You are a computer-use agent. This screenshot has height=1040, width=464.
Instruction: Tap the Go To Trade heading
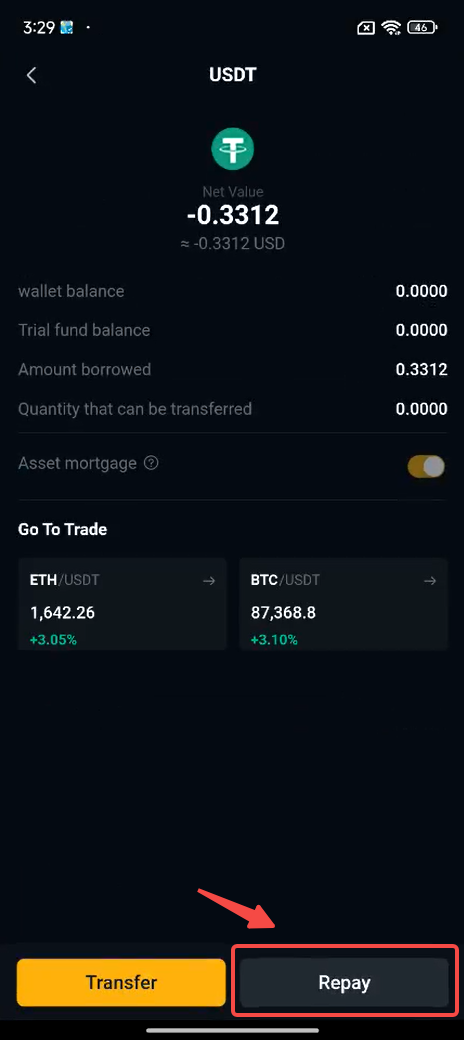62,529
